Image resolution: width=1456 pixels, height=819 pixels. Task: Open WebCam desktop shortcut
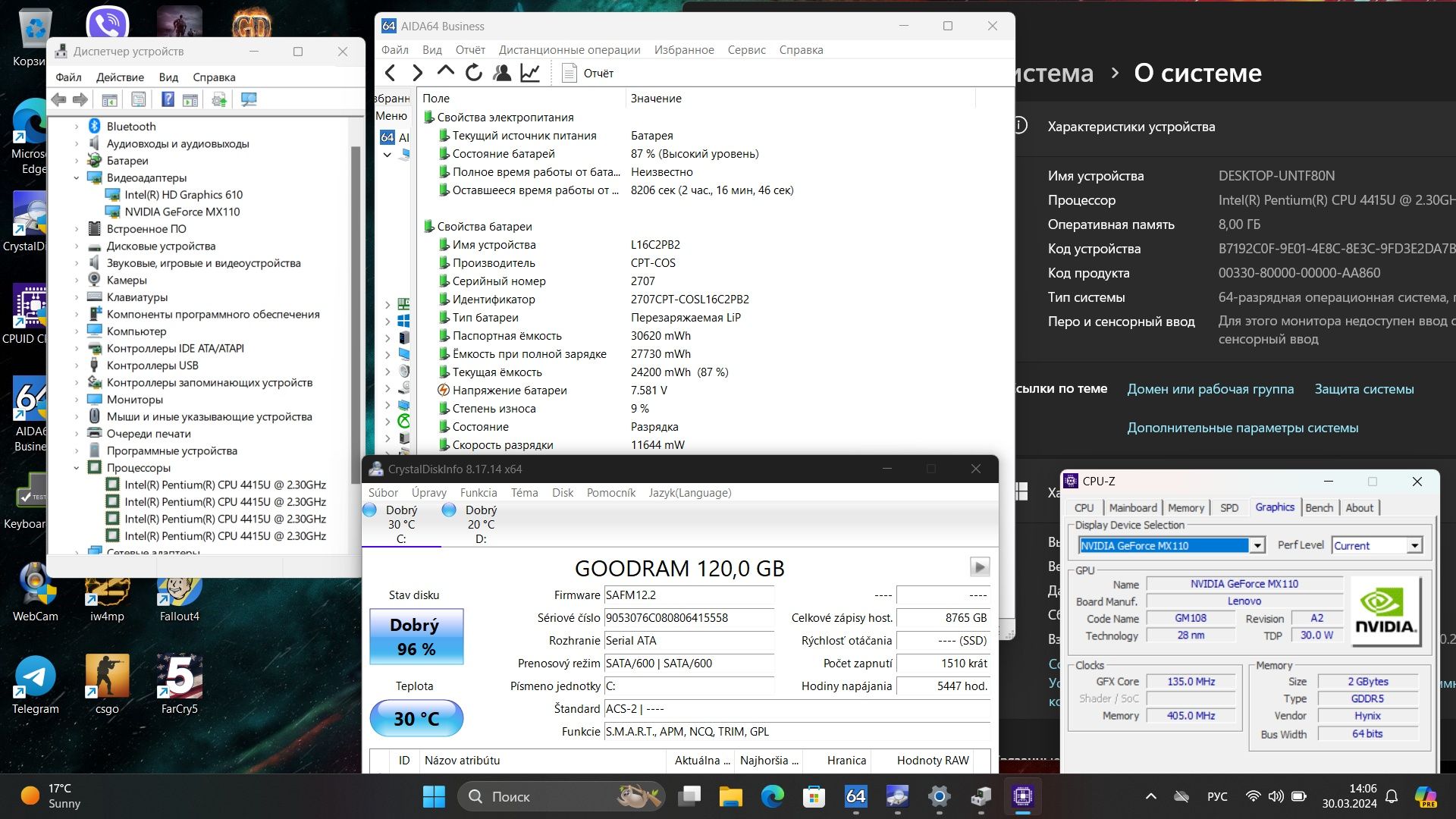(35, 592)
